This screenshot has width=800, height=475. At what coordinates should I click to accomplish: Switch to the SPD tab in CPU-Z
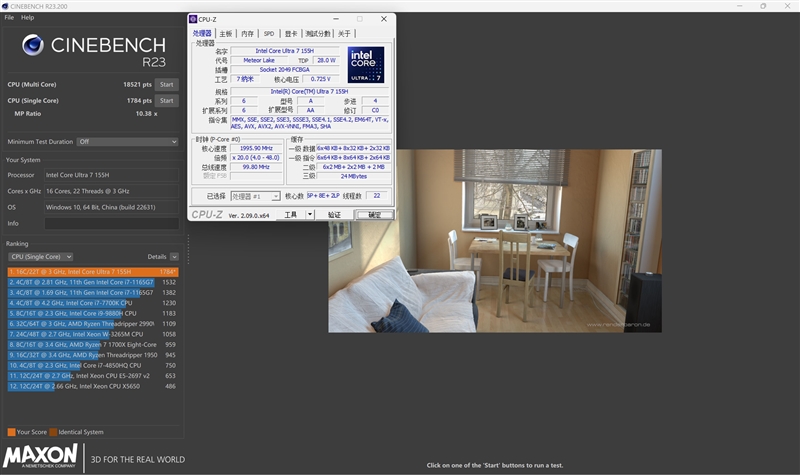coord(268,34)
